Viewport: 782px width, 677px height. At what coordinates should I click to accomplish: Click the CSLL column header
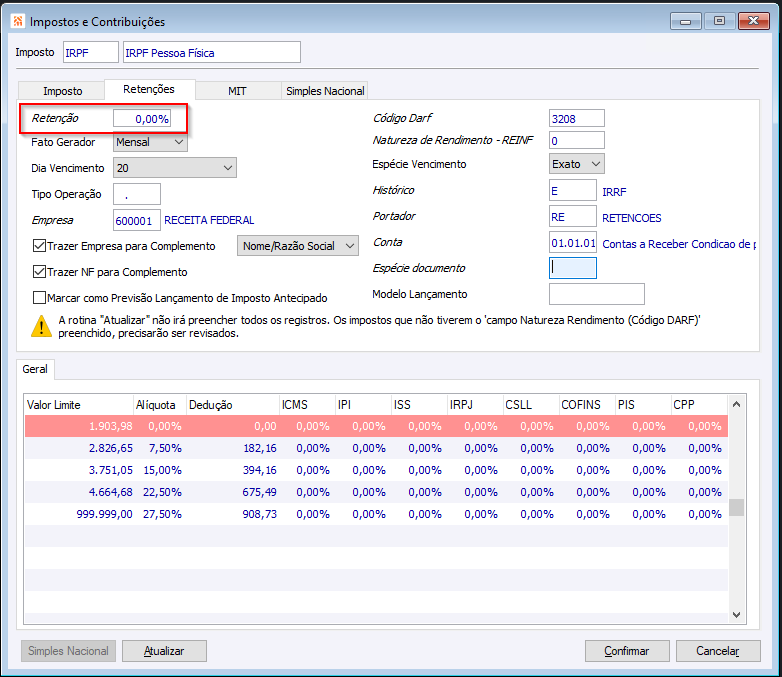(x=532, y=405)
